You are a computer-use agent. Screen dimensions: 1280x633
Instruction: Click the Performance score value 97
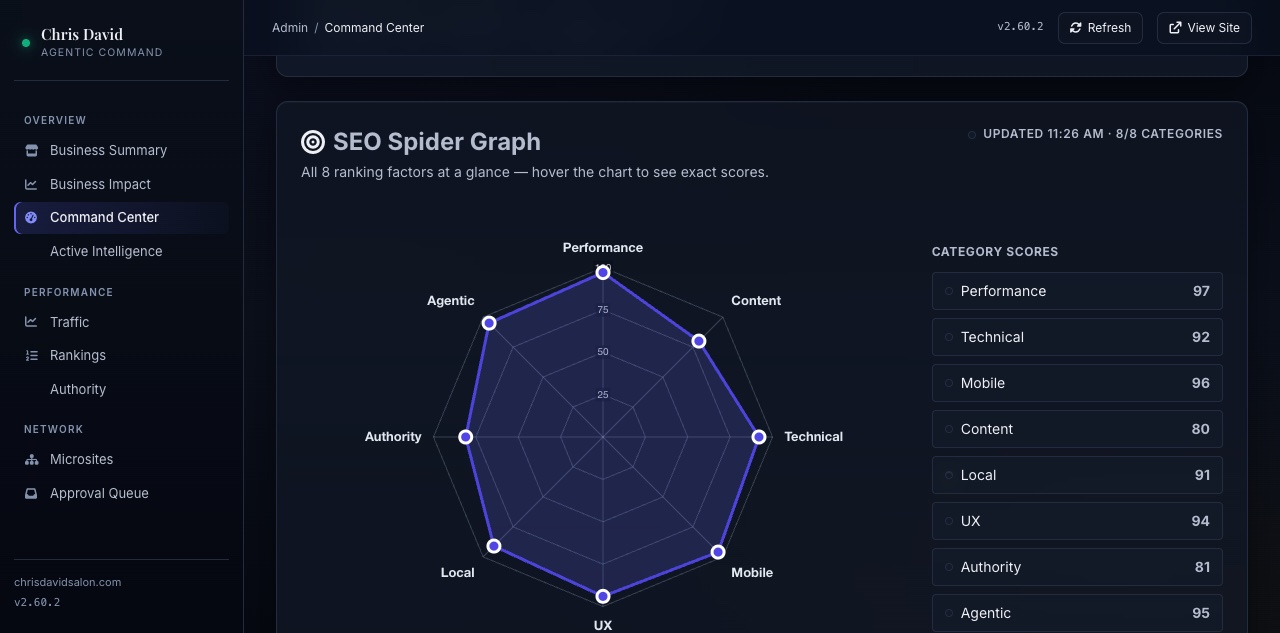click(1201, 291)
